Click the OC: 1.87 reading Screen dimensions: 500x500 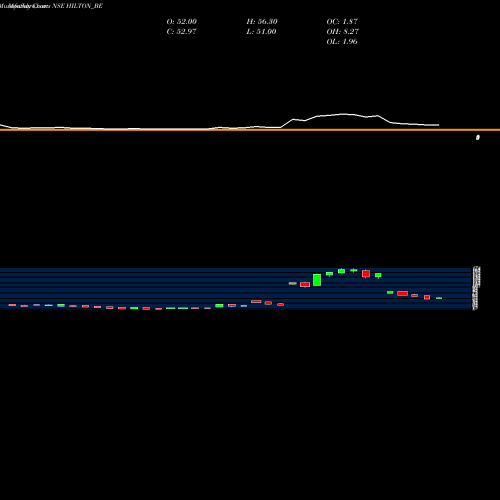pos(342,22)
